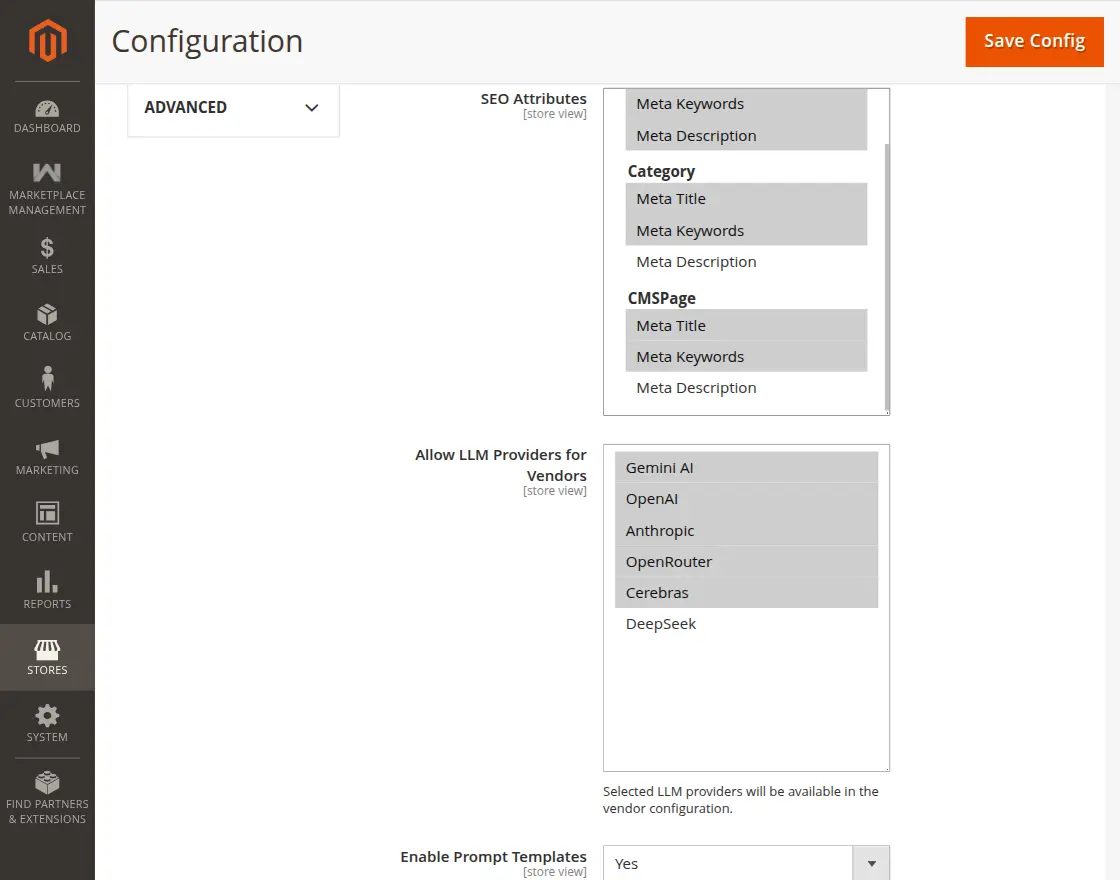The width and height of the screenshot is (1120, 880).
Task: Click the Reports menu label
Action: click(47, 604)
